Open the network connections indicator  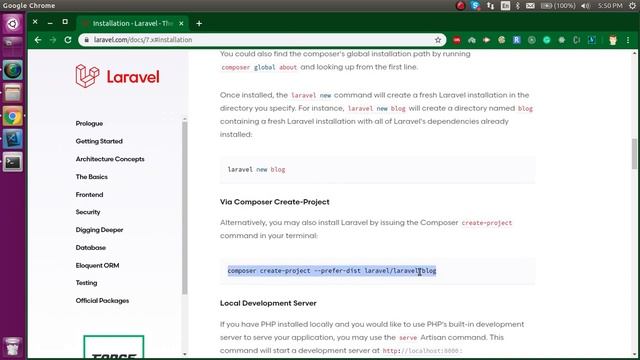[x=490, y=6]
